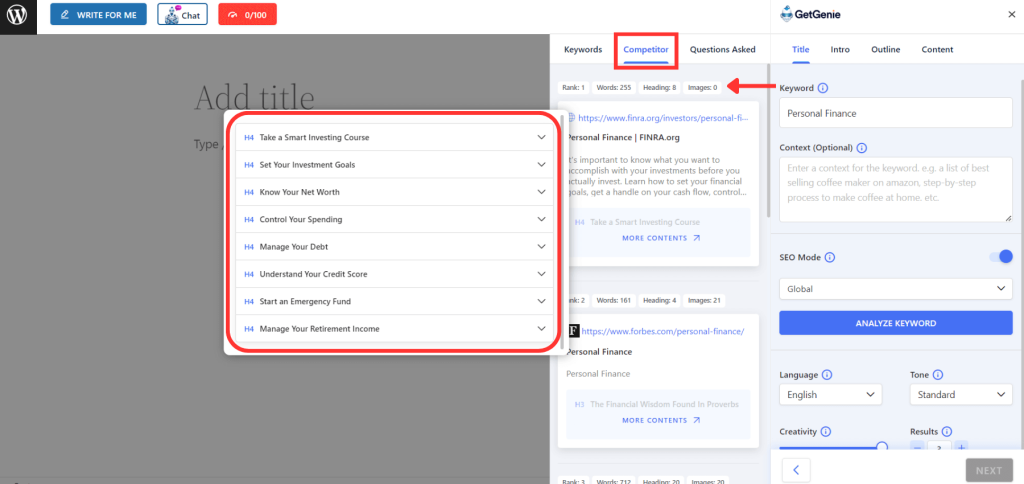Screen dimensions: 1024x484
Task: Open the English language dropdown
Action: [x=830, y=395]
